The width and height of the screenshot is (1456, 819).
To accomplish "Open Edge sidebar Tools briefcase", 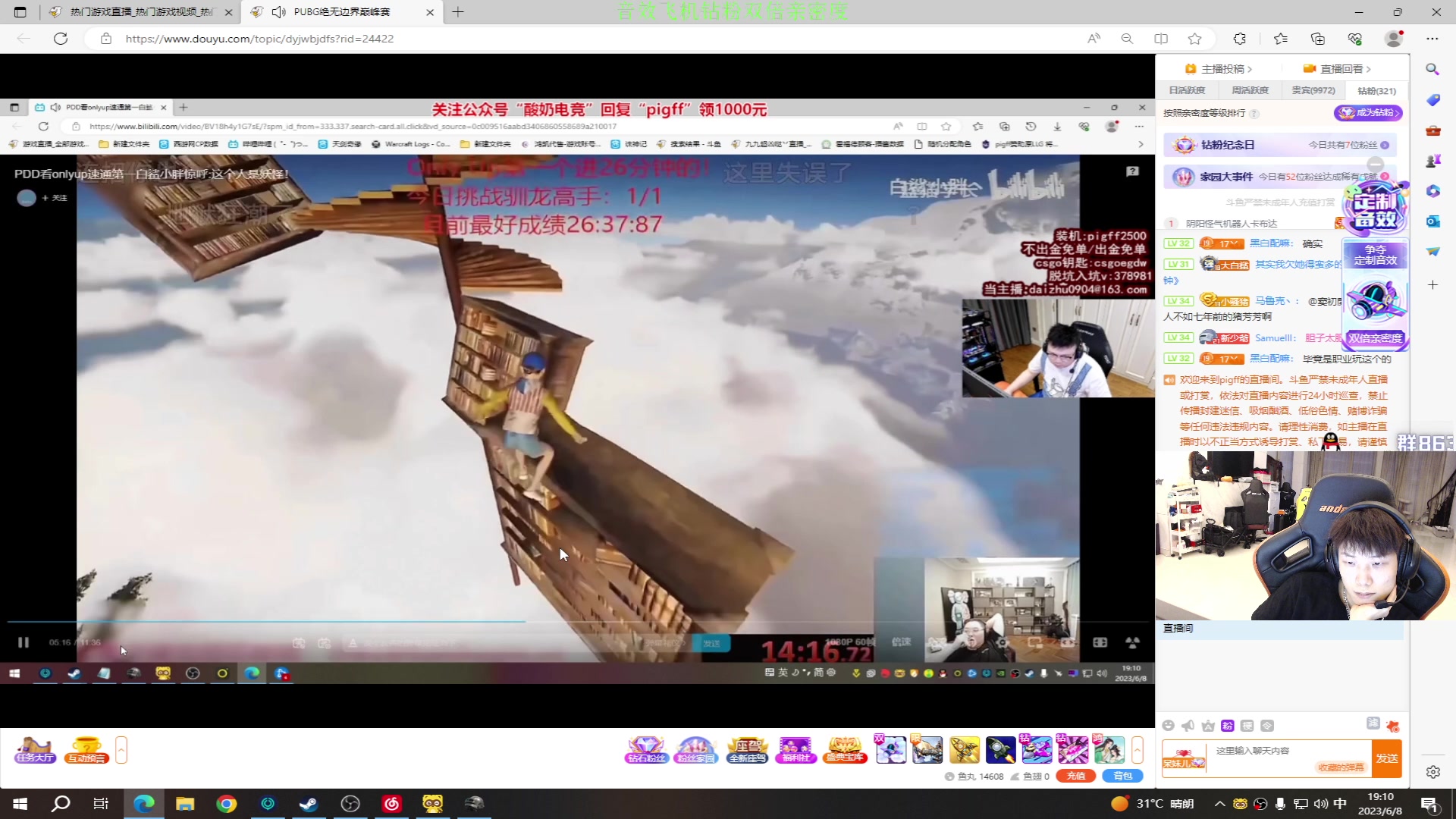I will [1432, 130].
